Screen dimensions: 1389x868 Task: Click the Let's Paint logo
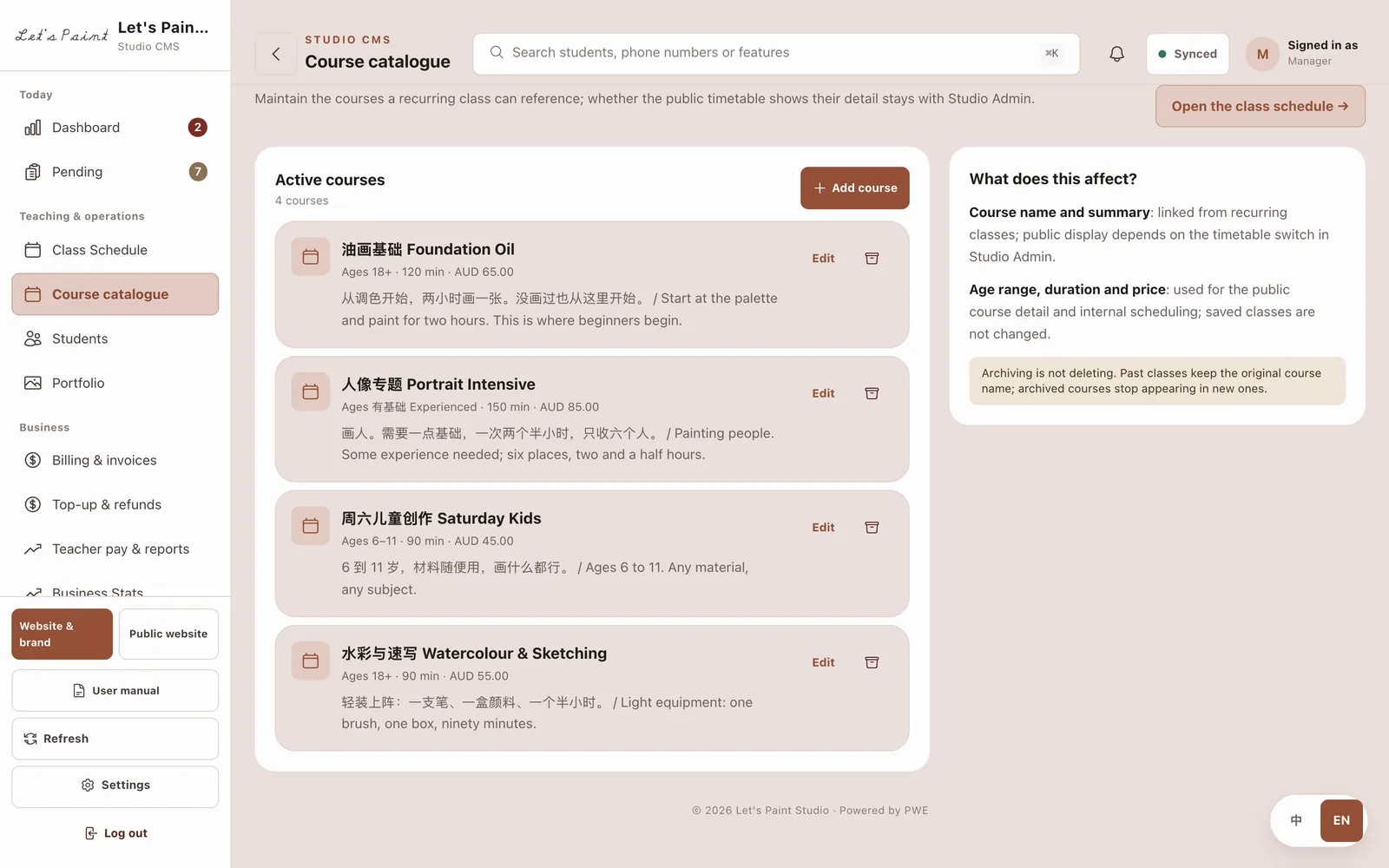pos(62,36)
